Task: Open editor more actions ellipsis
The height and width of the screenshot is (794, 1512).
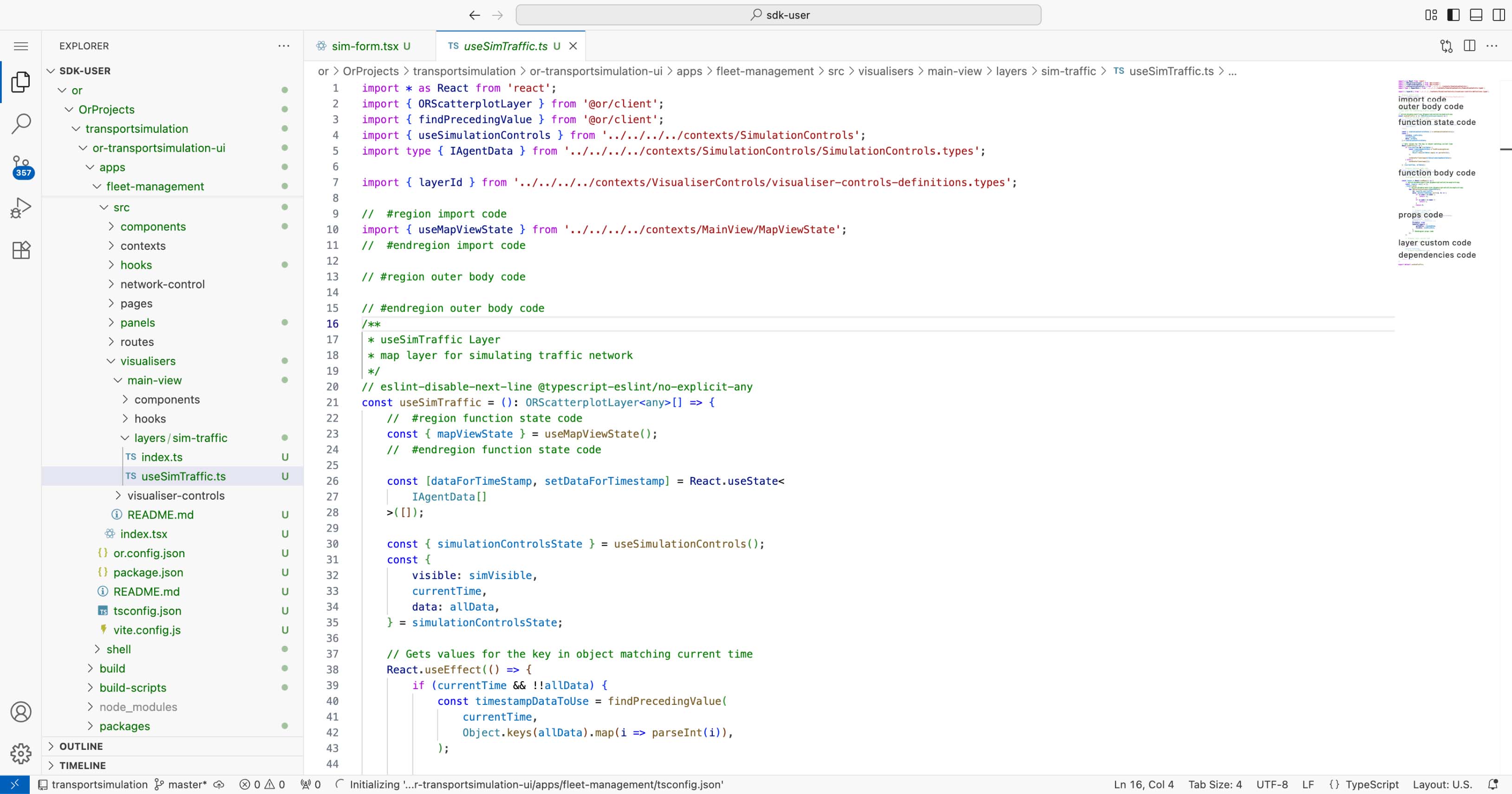Action: (x=1492, y=46)
